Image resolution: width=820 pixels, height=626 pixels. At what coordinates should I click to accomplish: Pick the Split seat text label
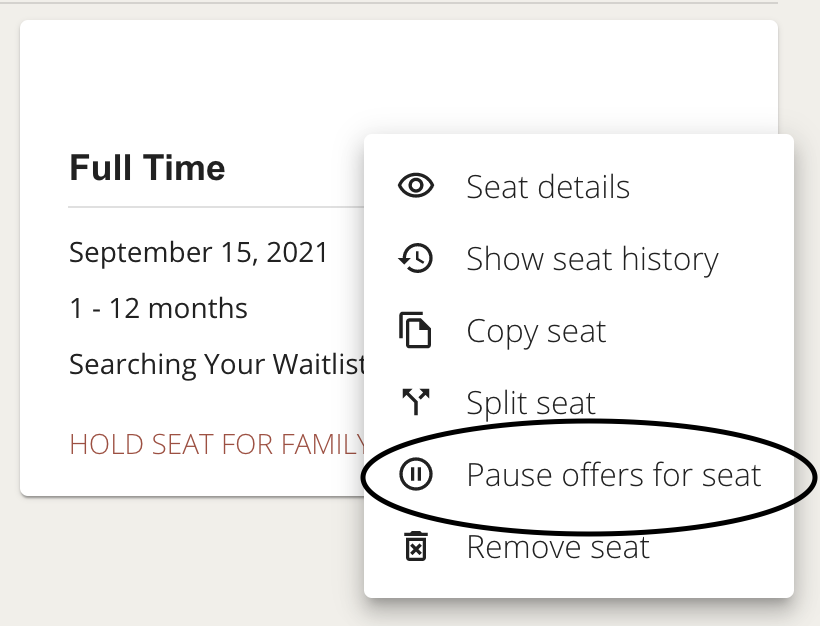click(x=531, y=403)
